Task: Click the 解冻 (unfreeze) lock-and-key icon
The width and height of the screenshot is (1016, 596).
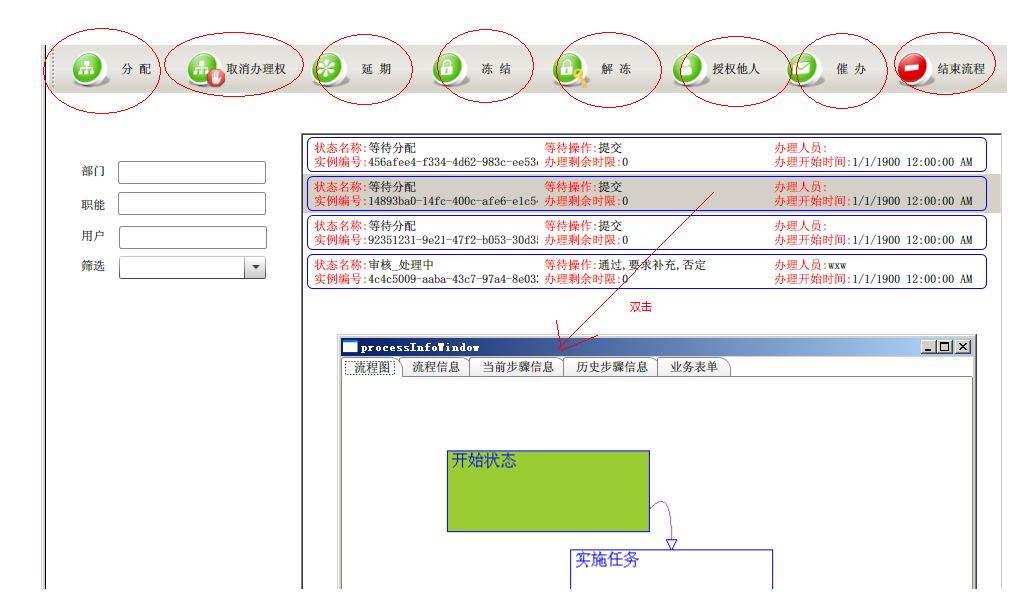Action: 570,69
